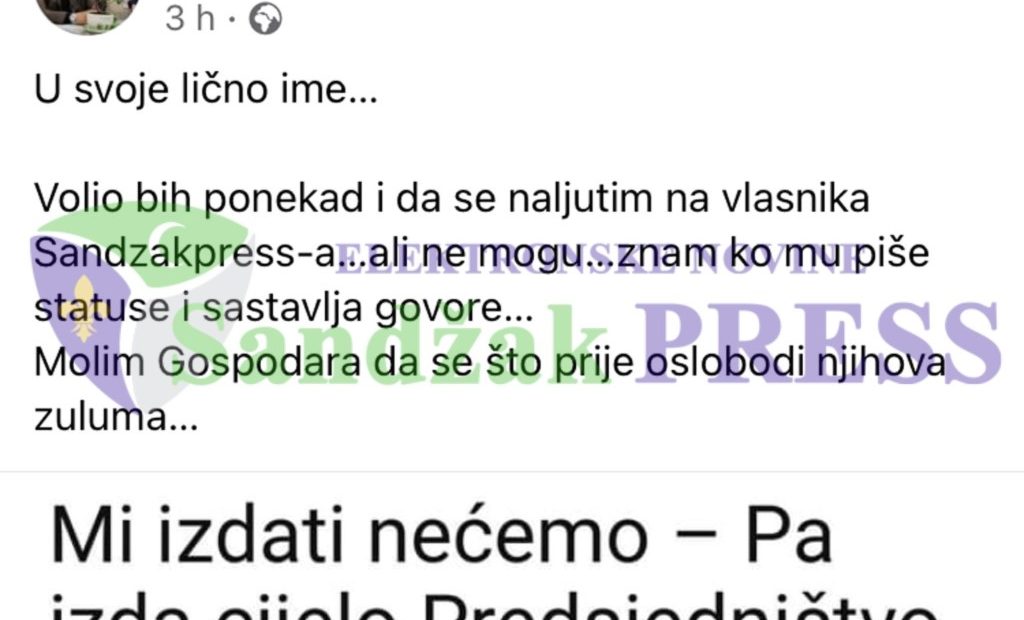This screenshot has height=620, width=1024.
Task: Open the poster's profile picture avatar
Action: tap(86, 13)
